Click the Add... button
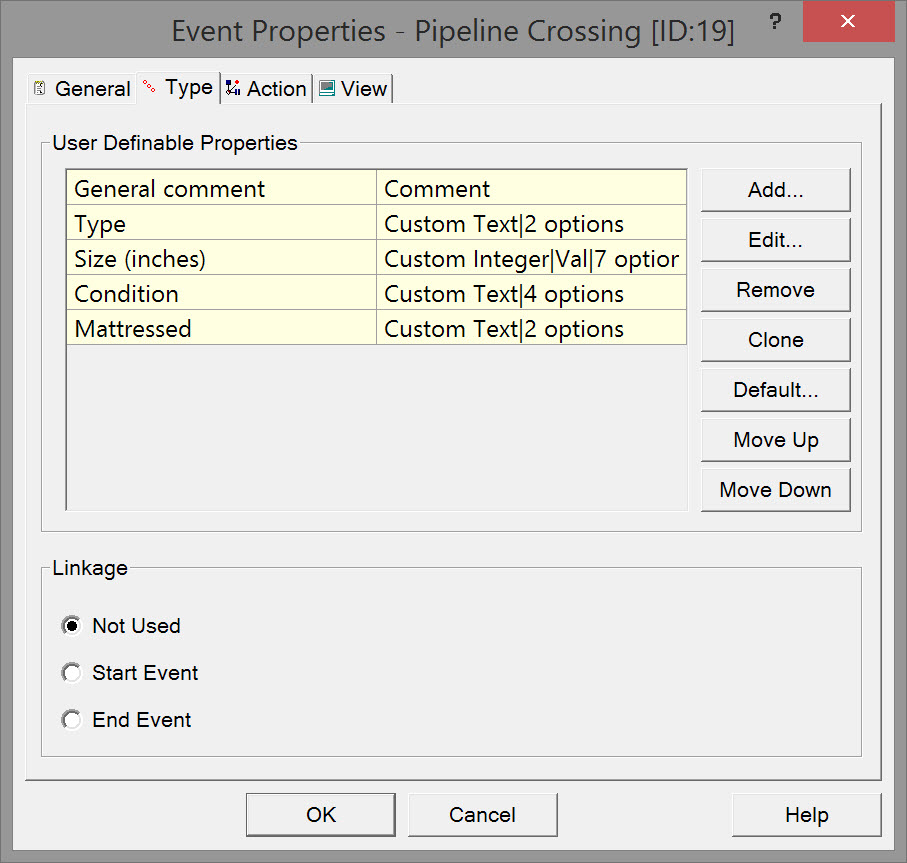Screen dimensions: 907x863 [x=775, y=190]
